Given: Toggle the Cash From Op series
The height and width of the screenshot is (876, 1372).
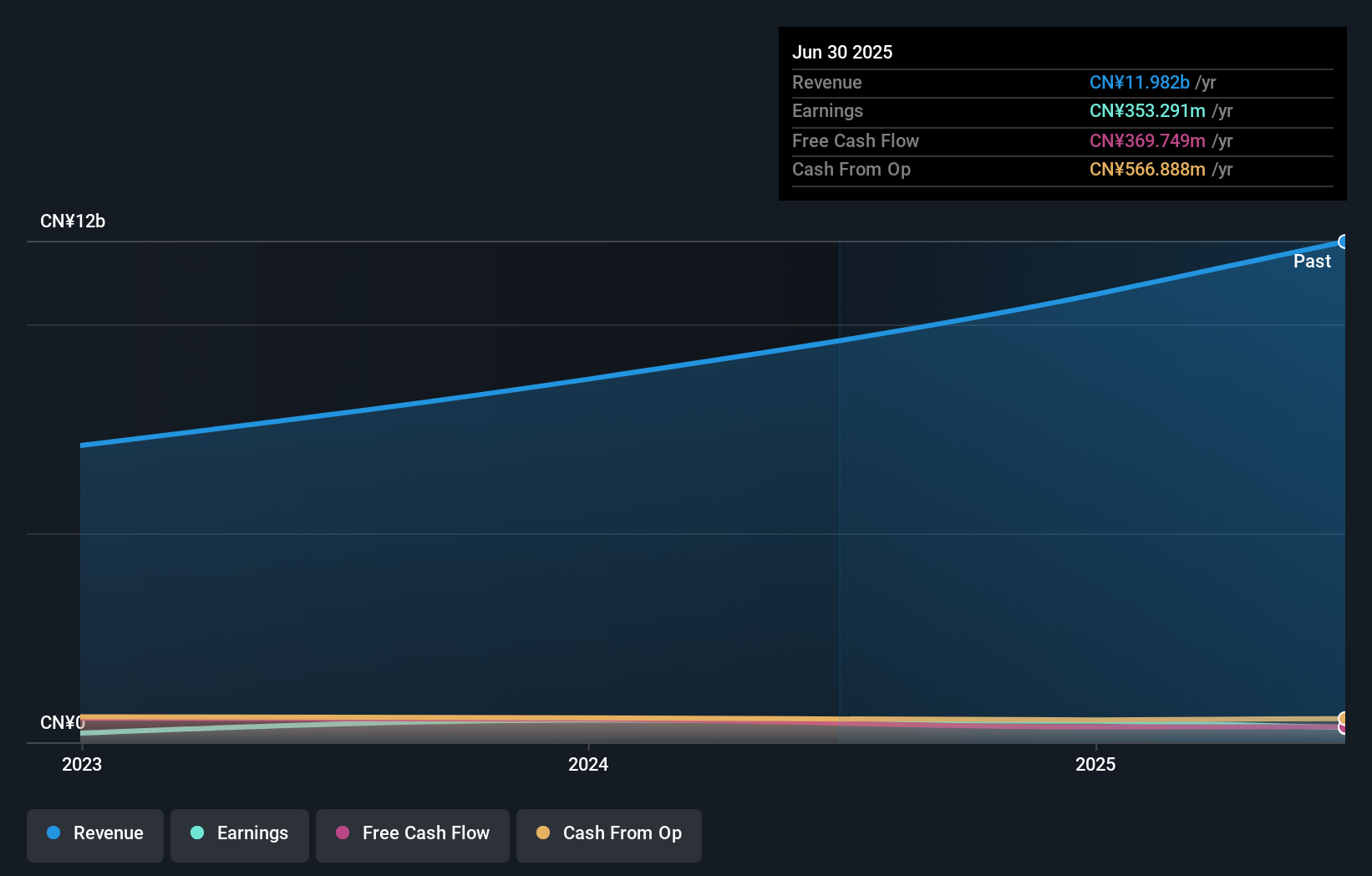Looking at the screenshot, I should click(608, 835).
